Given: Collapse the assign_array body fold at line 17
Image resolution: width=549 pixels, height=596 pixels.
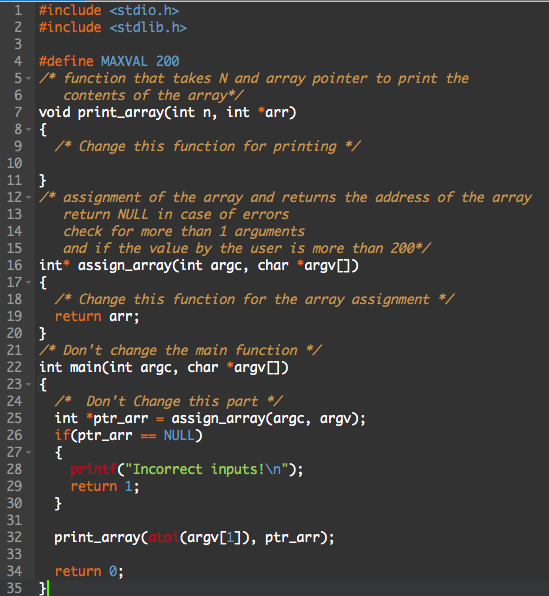Looking at the screenshot, I should tap(29, 283).
